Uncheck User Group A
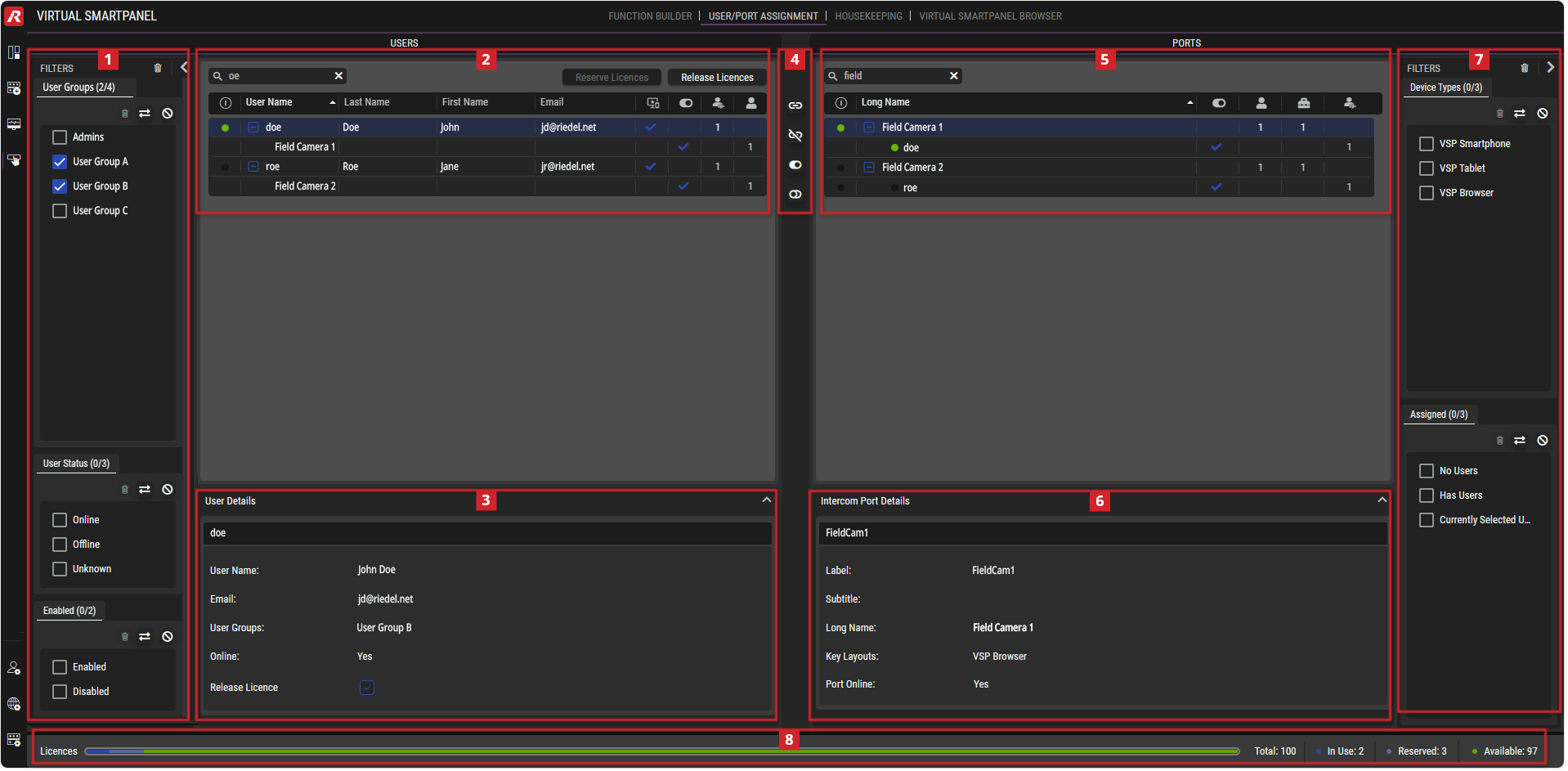This screenshot has width=1568, height=771. pos(60,162)
